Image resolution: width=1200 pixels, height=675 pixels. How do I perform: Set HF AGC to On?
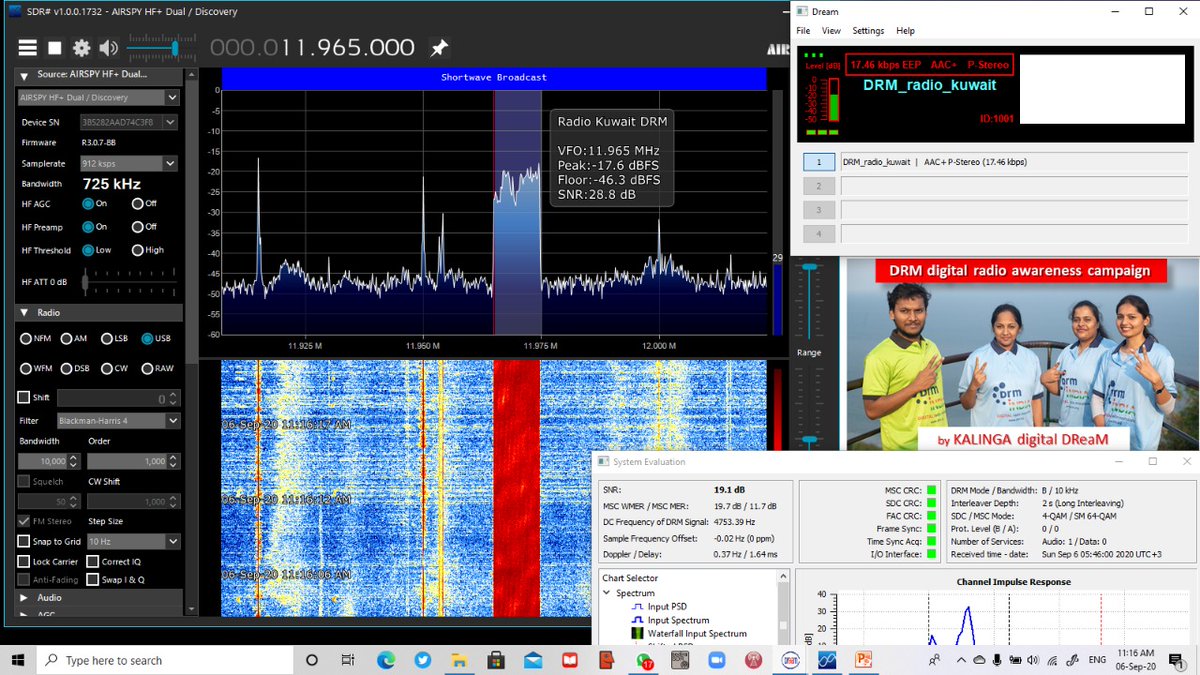tap(88, 203)
